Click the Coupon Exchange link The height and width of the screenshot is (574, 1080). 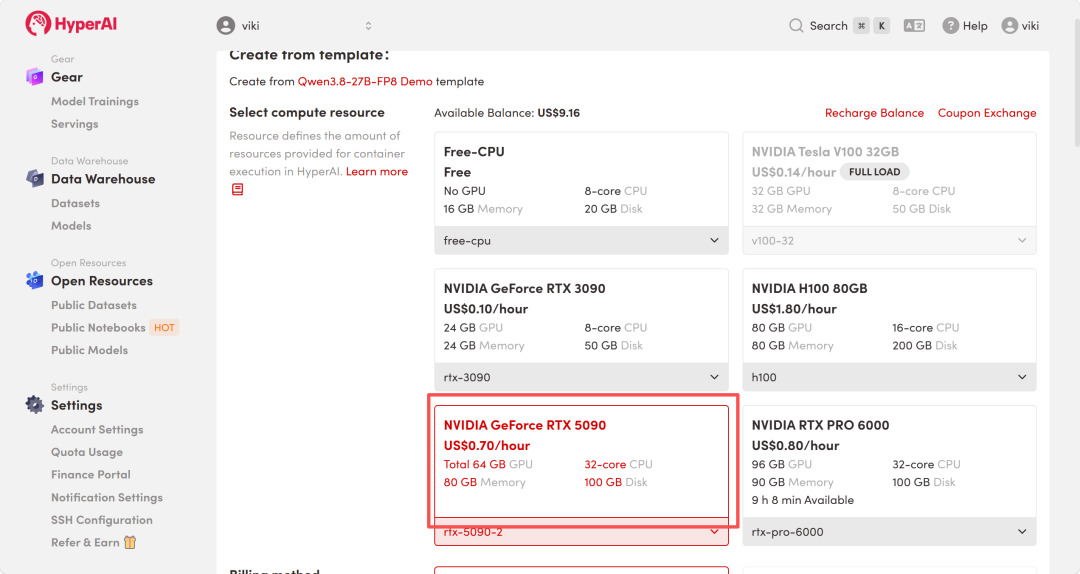click(986, 113)
